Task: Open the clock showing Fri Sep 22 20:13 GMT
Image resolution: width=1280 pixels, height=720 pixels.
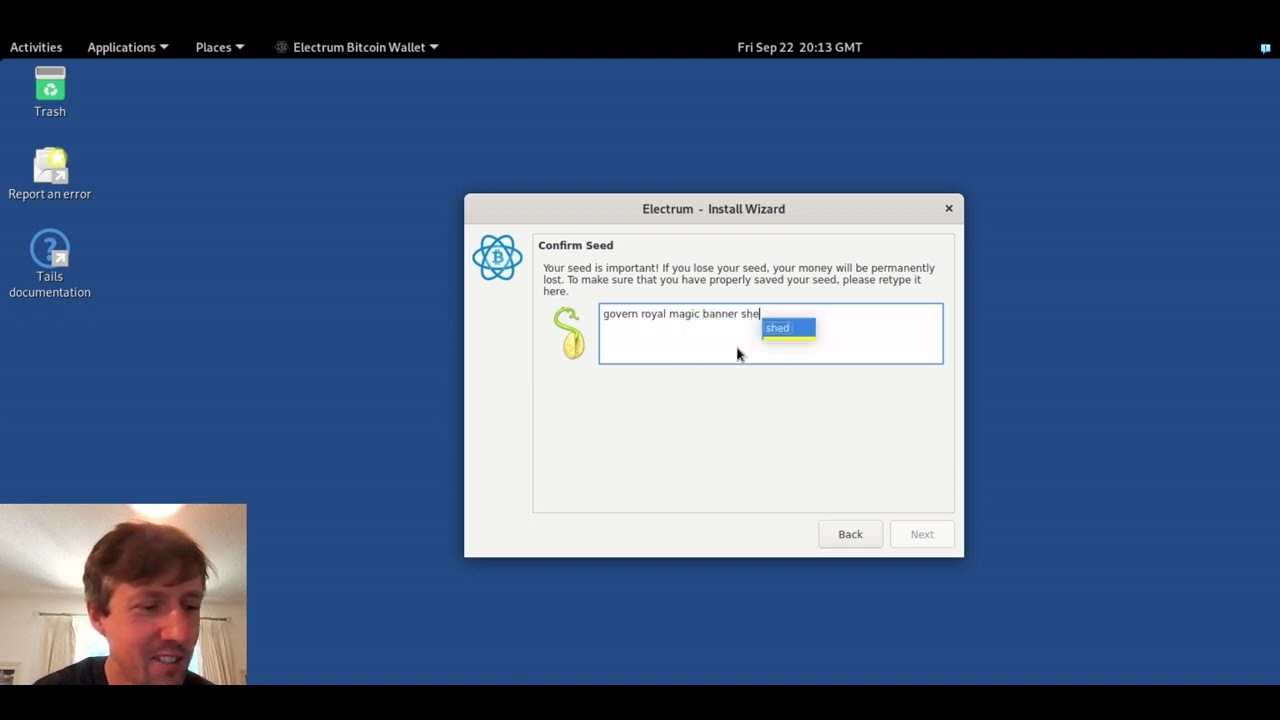Action: pos(799,47)
